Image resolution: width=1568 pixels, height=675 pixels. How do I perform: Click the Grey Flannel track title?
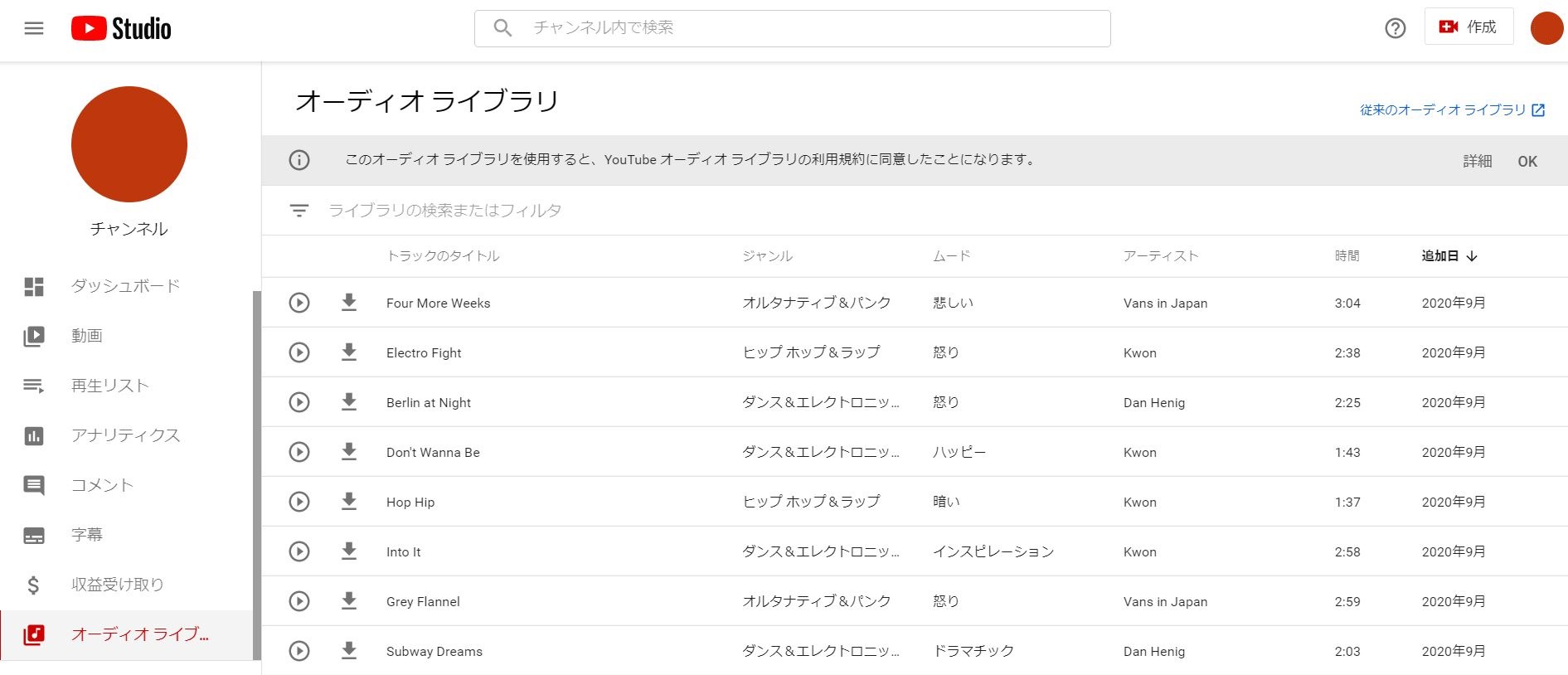tap(423, 602)
